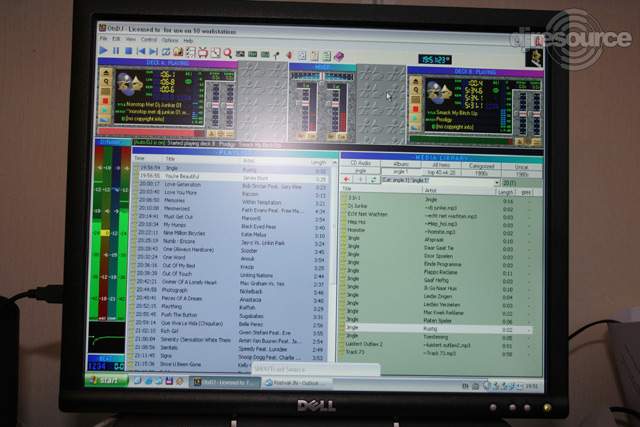The image size is (640, 427).
Task: Switch to the CD Audio library tab
Action: pyautogui.click(x=361, y=163)
